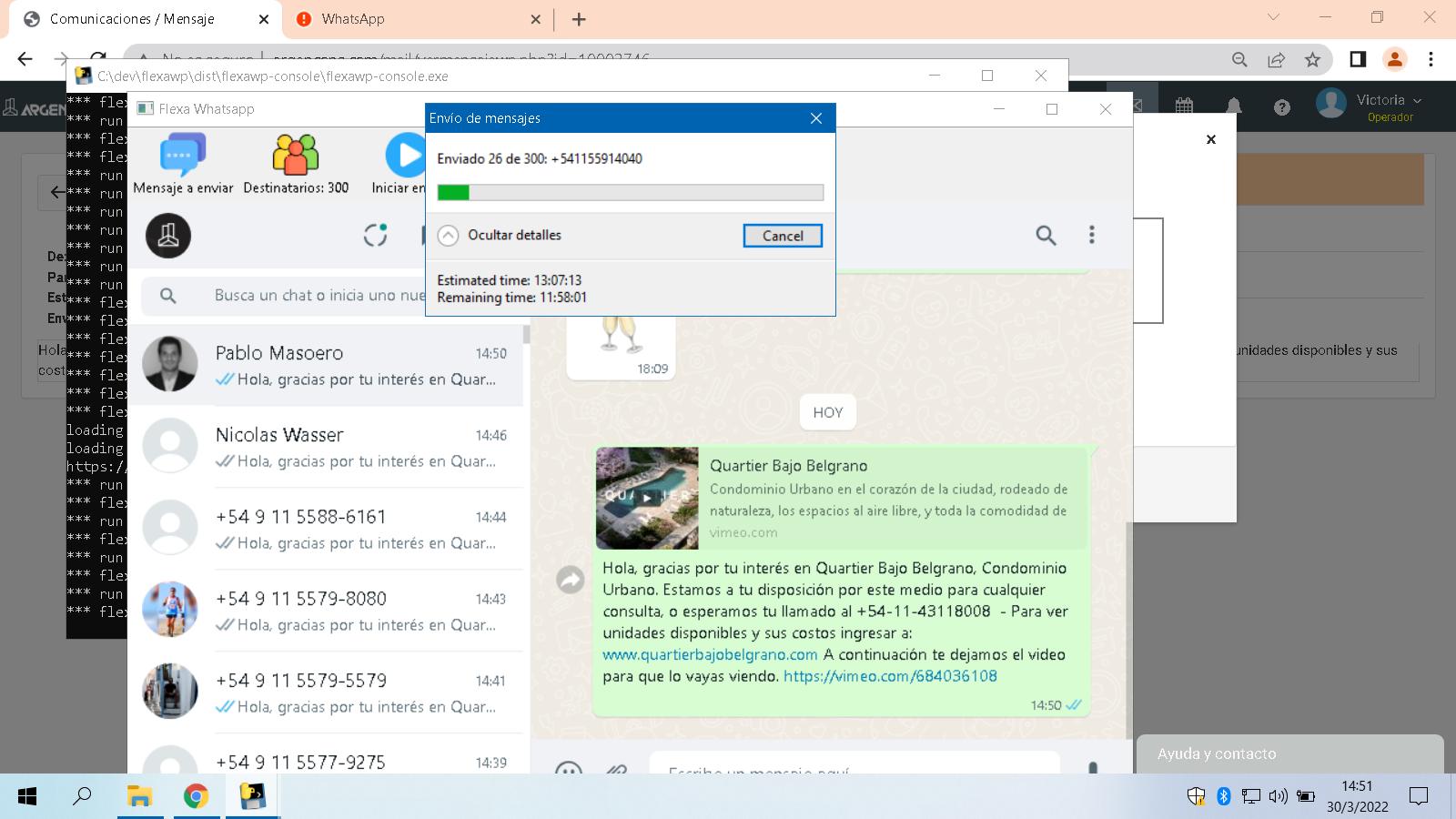Open www.quartierbajobelgrano.com link
This screenshot has width=1456, height=819.
pos(710,654)
